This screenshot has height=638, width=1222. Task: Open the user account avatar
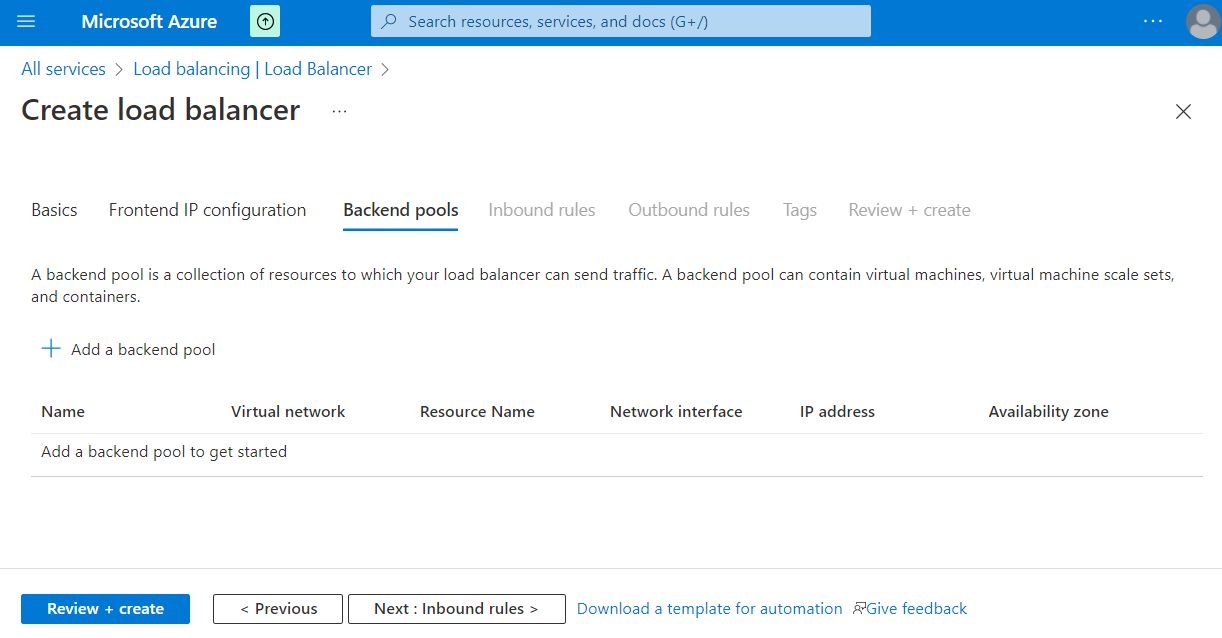click(1202, 21)
